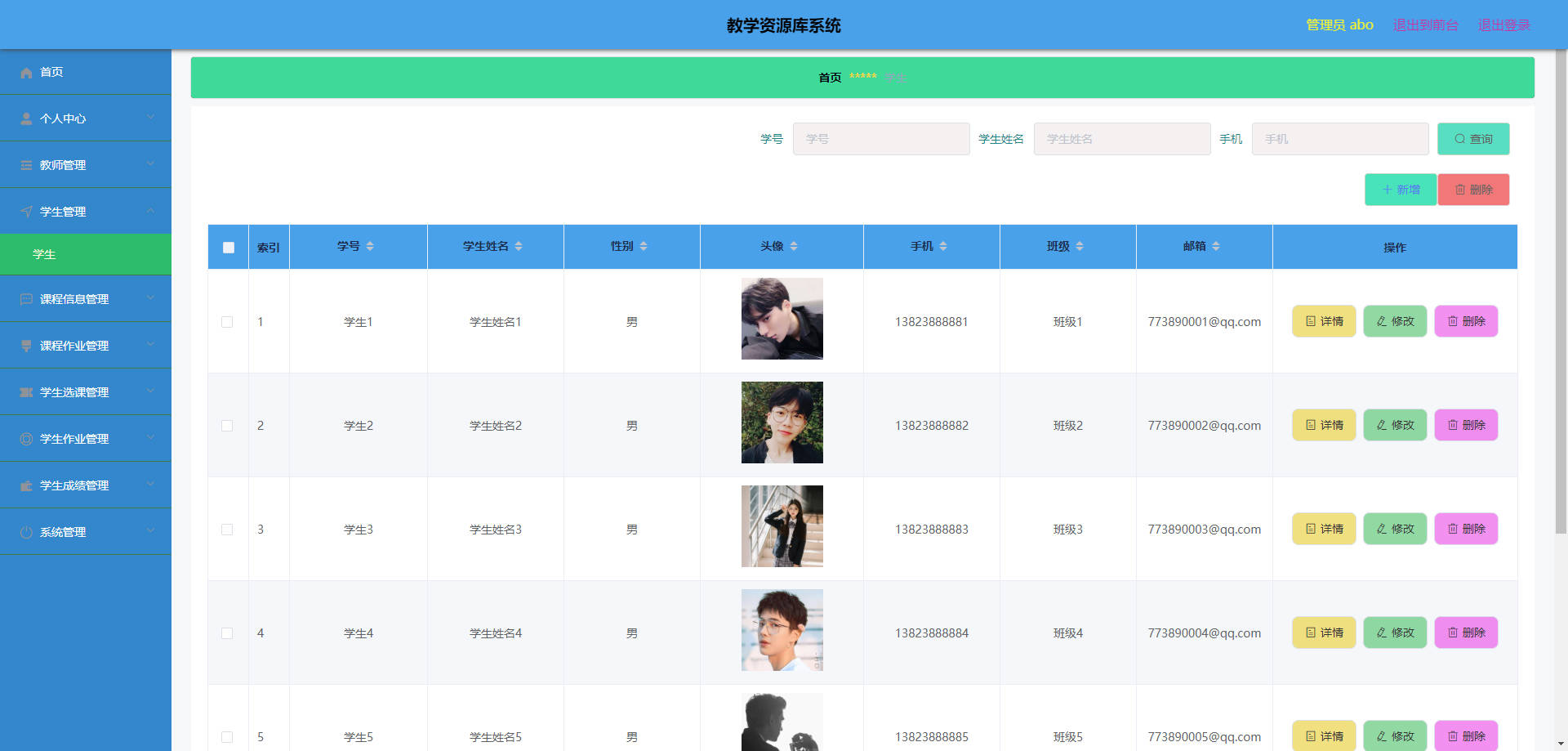Focus the 学号 search input field
This screenshot has width=1568, height=751.
[x=881, y=139]
